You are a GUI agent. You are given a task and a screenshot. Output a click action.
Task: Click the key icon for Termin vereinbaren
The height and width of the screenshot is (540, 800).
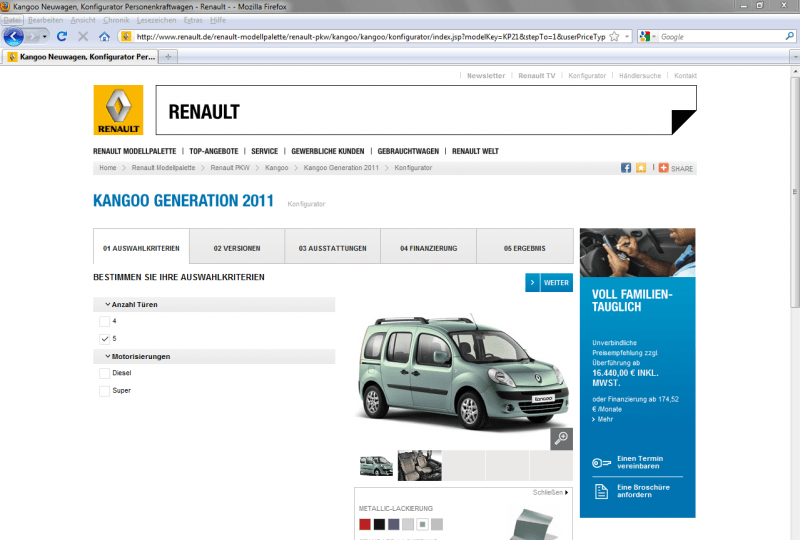coord(601,463)
